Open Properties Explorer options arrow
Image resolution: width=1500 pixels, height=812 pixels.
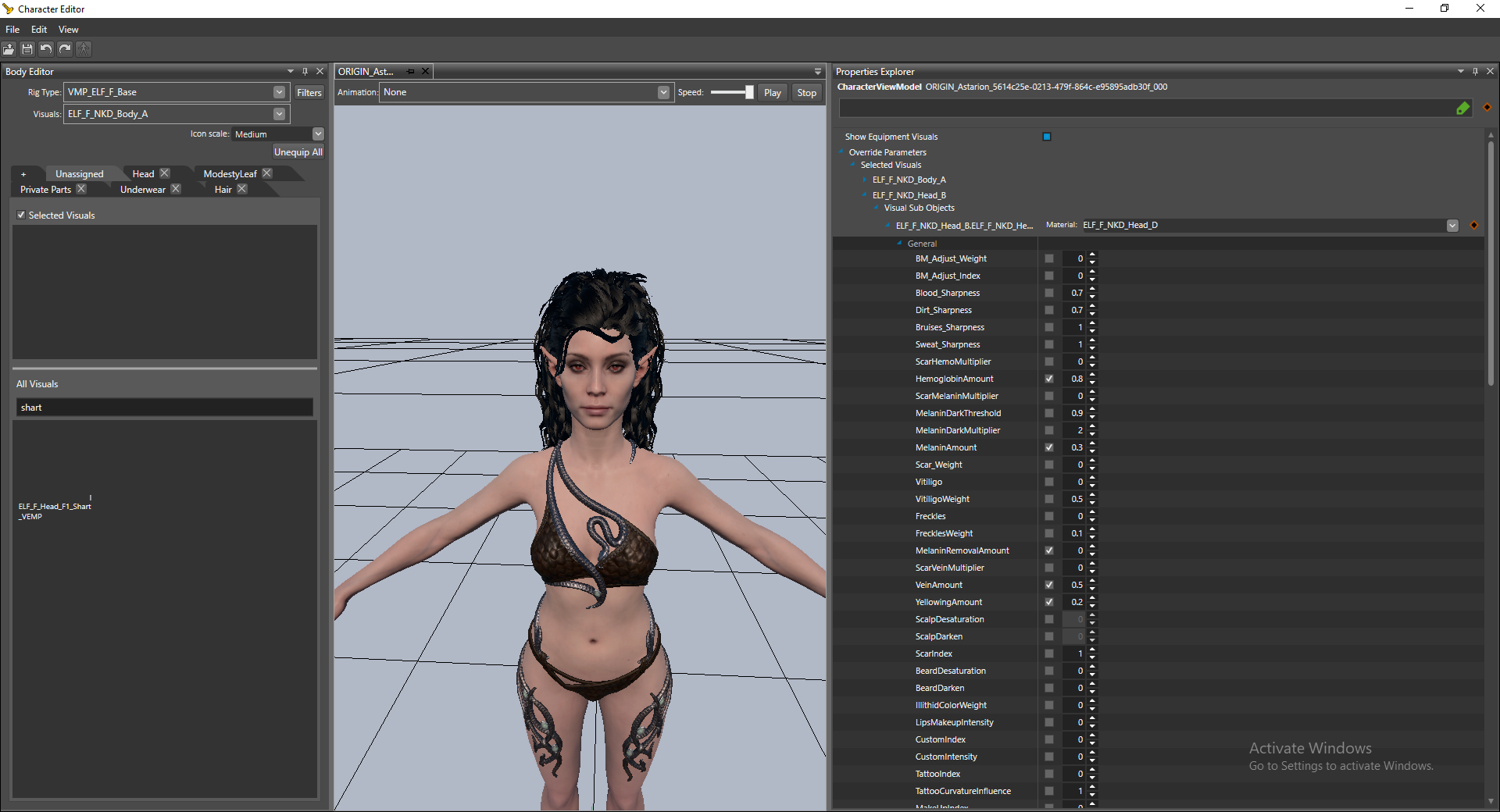click(1461, 71)
